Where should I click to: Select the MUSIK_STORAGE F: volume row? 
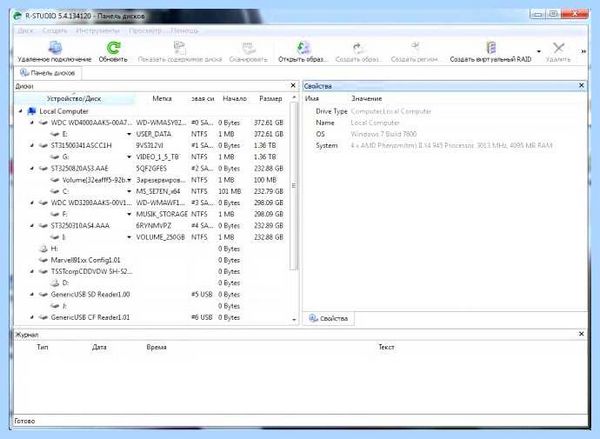click(152, 214)
